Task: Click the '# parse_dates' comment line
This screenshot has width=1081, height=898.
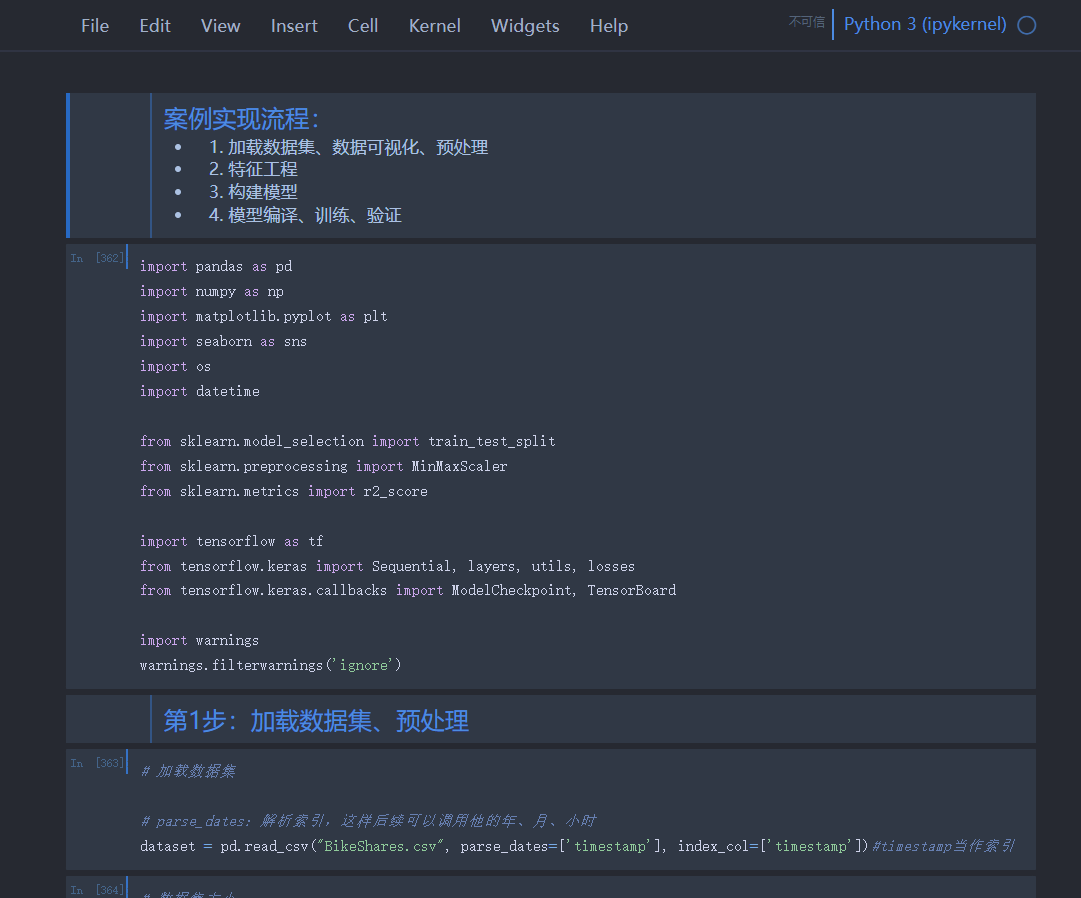Action: tap(368, 821)
